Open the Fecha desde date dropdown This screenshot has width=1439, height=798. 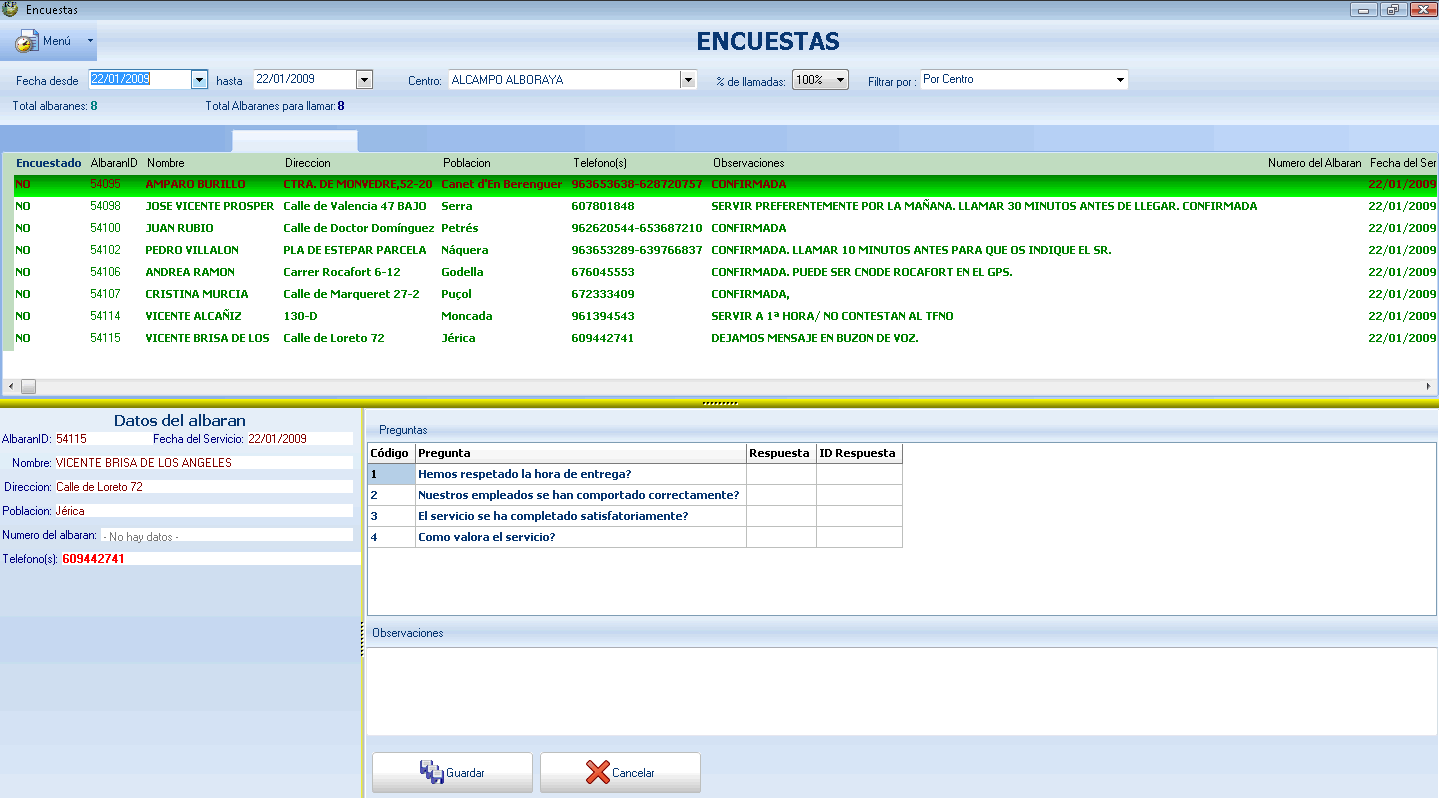point(199,80)
